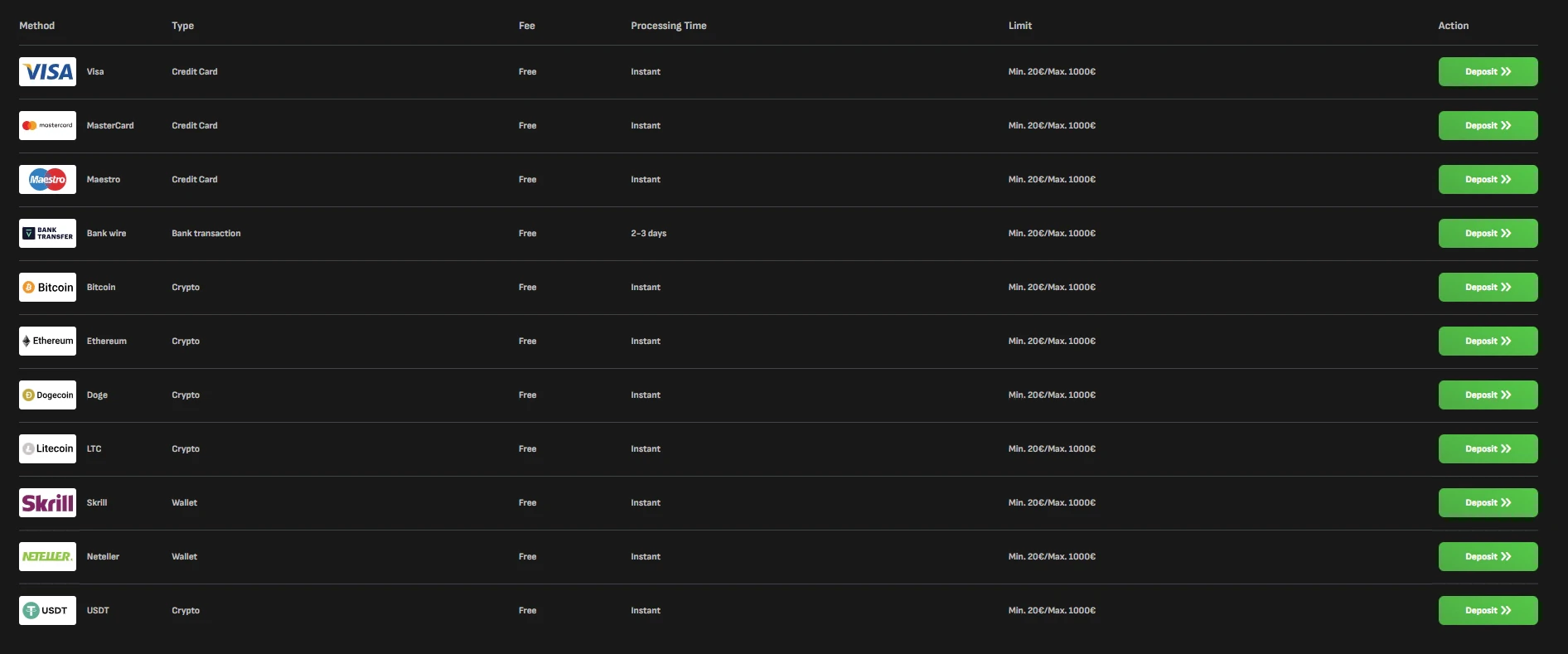1568x654 pixels.
Task: Click the USDT Tether logo
Action: click(47, 611)
